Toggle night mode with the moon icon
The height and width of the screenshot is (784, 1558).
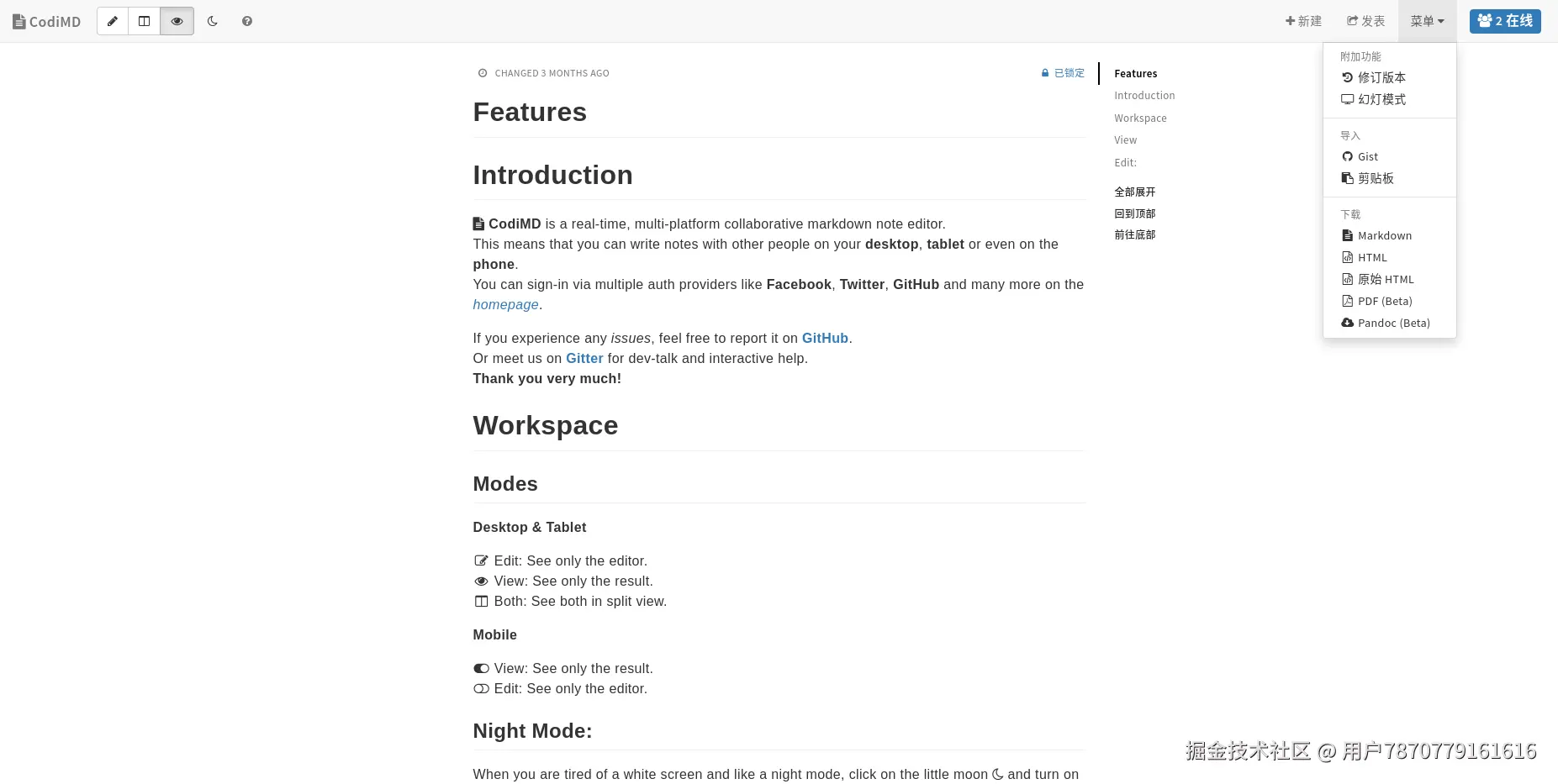click(213, 21)
